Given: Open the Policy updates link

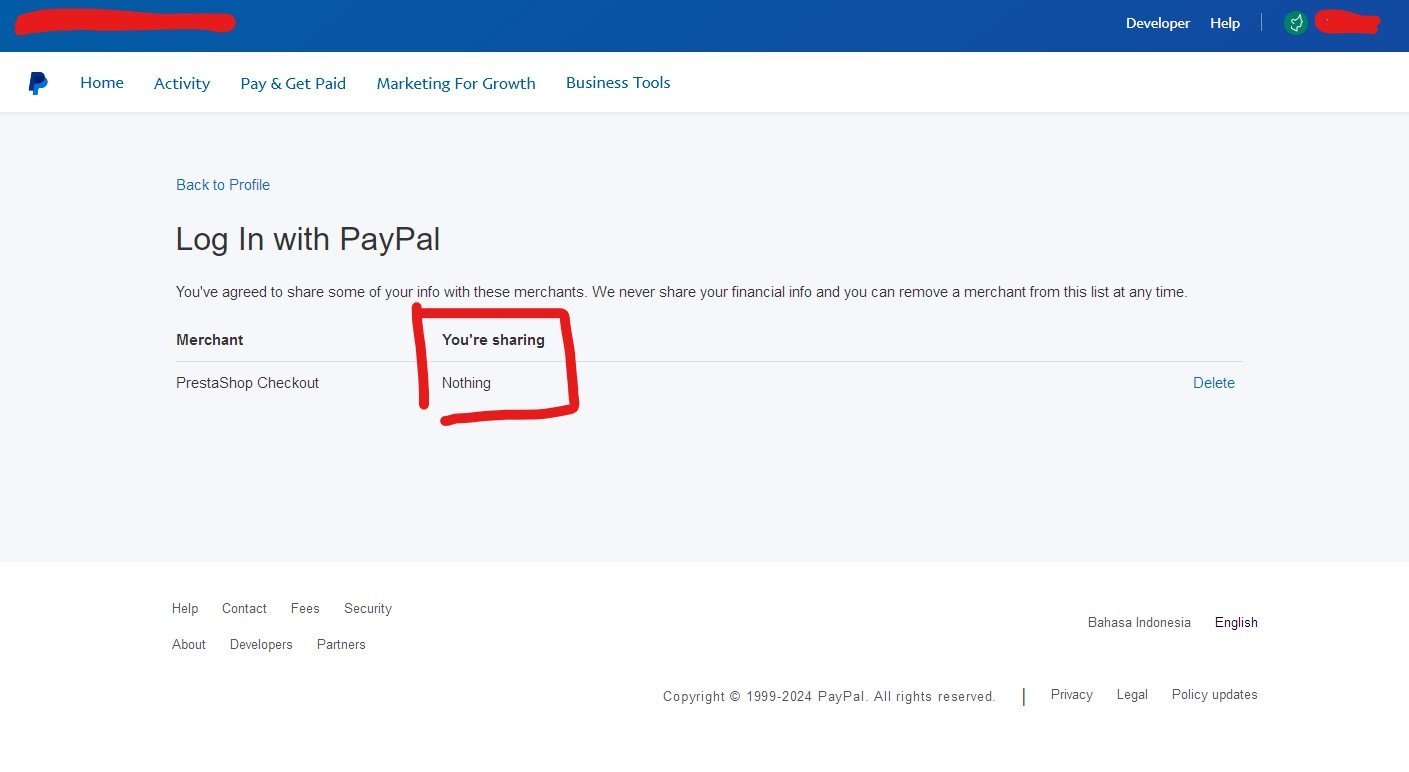Looking at the screenshot, I should [x=1215, y=695].
